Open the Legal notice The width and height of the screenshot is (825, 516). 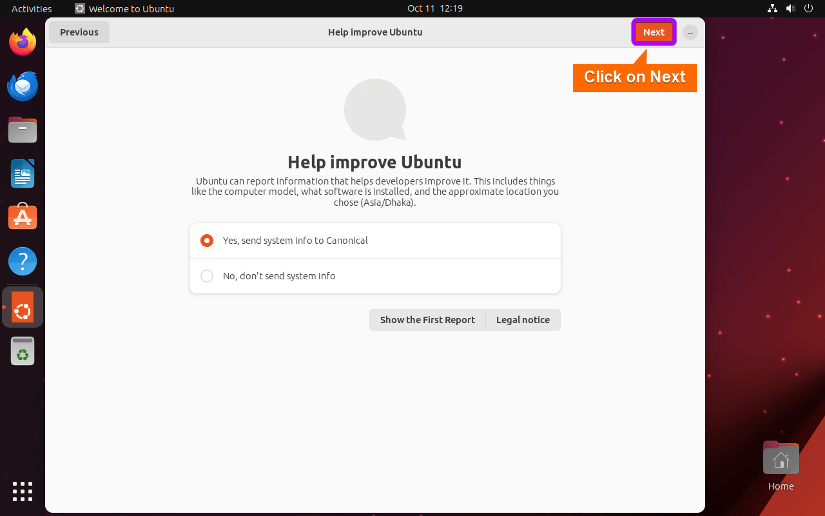click(523, 320)
